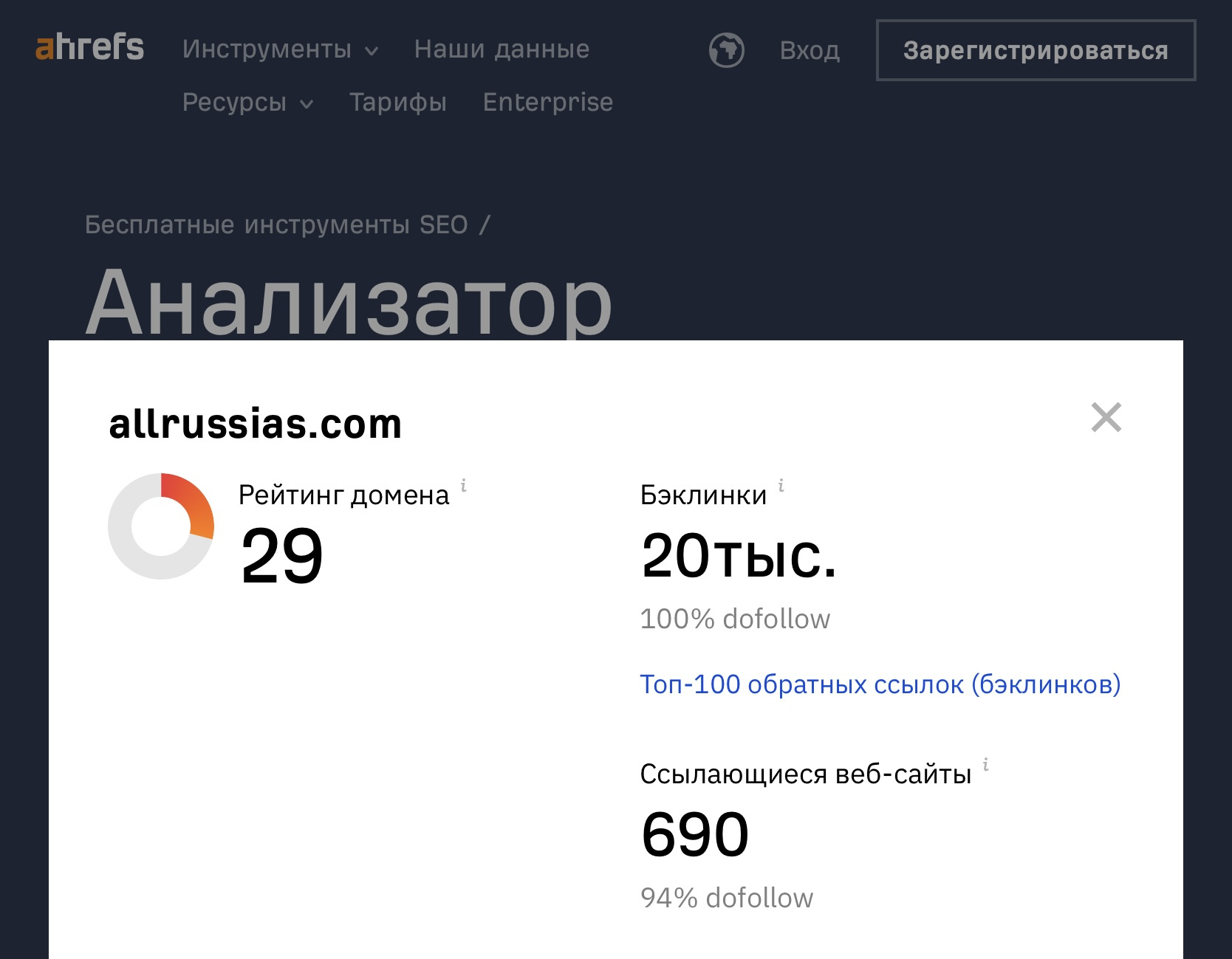Click info icon beside Бэклинки
This screenshot has height=959, width=1232.
pos(781,485)
